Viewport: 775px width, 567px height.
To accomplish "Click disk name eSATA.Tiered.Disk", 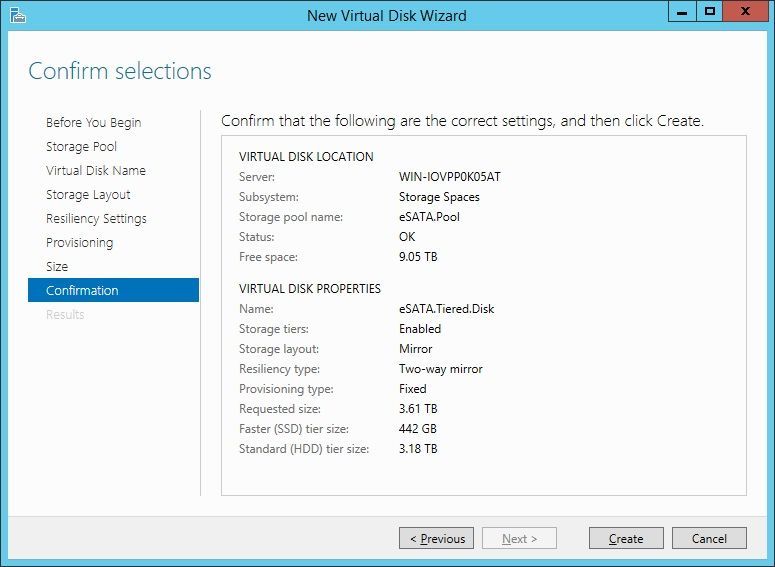I will click(x=446, y=309).
